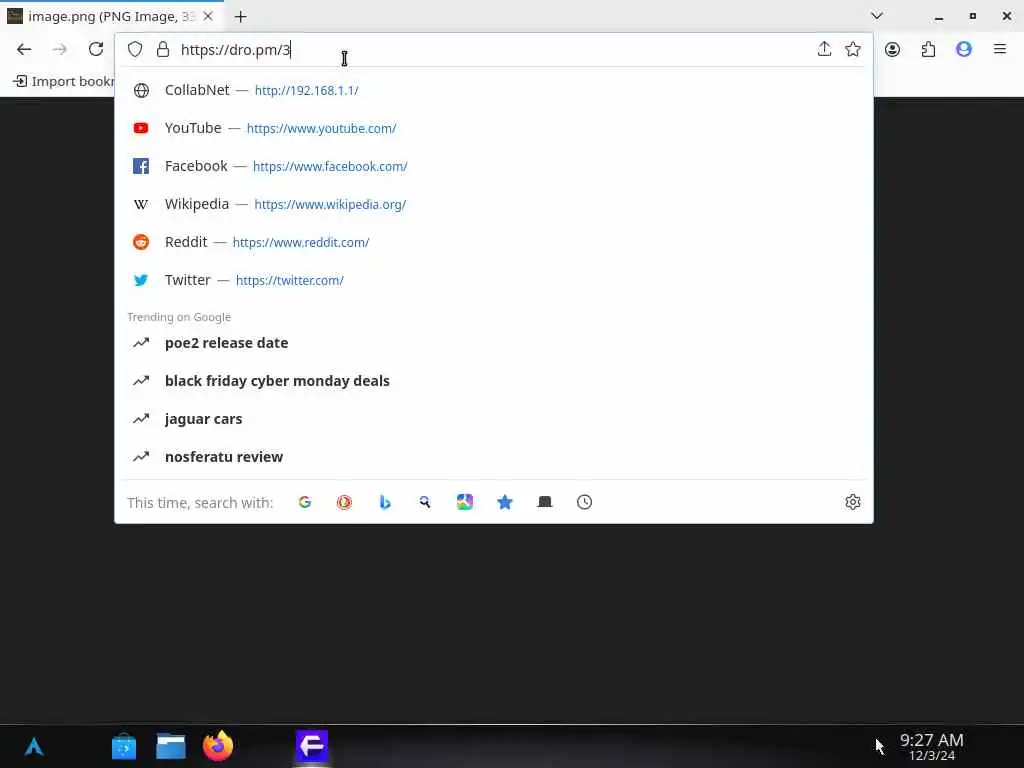Image resolution: width=1024 pixels, height=768 pixels.
Task: Open the list all tabs dropdown
Action: (x=876, y=16)
